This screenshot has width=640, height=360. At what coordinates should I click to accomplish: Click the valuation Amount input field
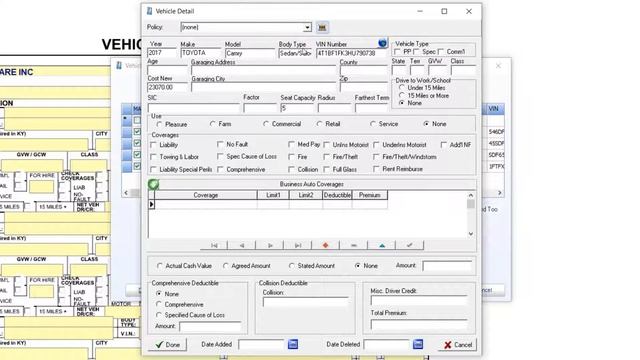447,266
